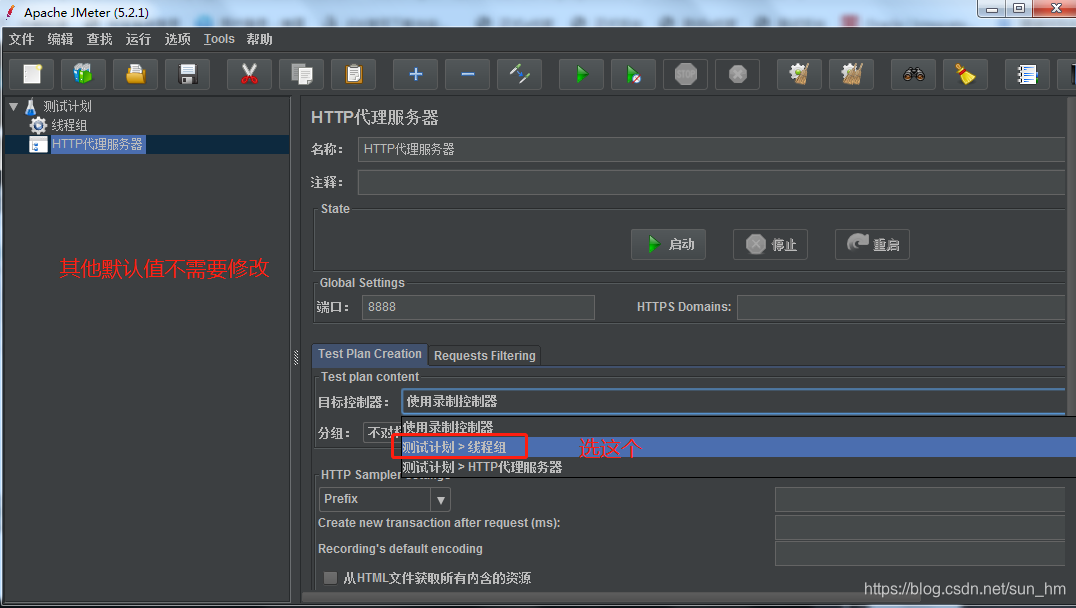Search with the binoculars icon
The width and height of the screenshot is (1076, 608).
point(913,74)
